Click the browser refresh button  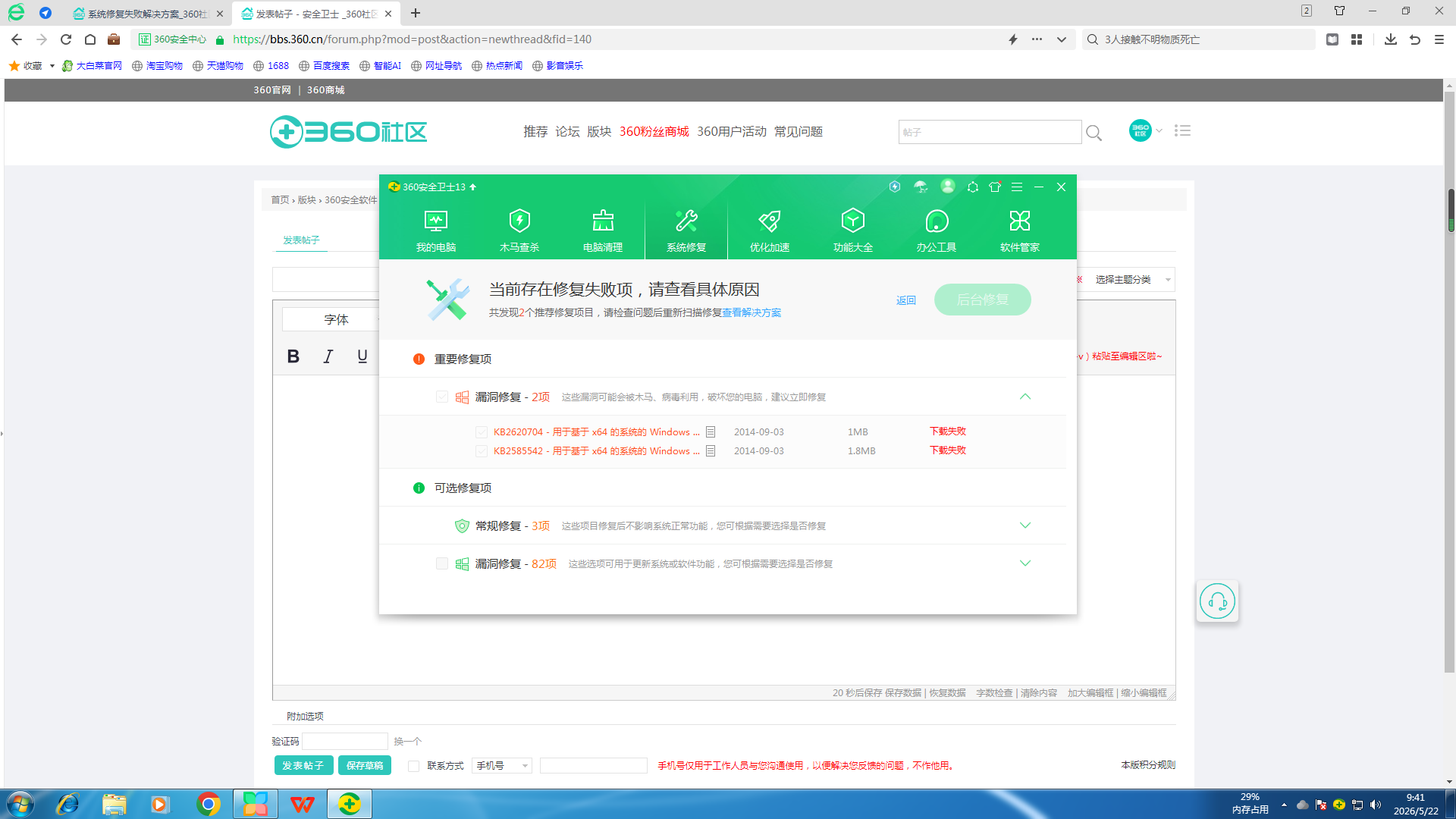[66, 39]
